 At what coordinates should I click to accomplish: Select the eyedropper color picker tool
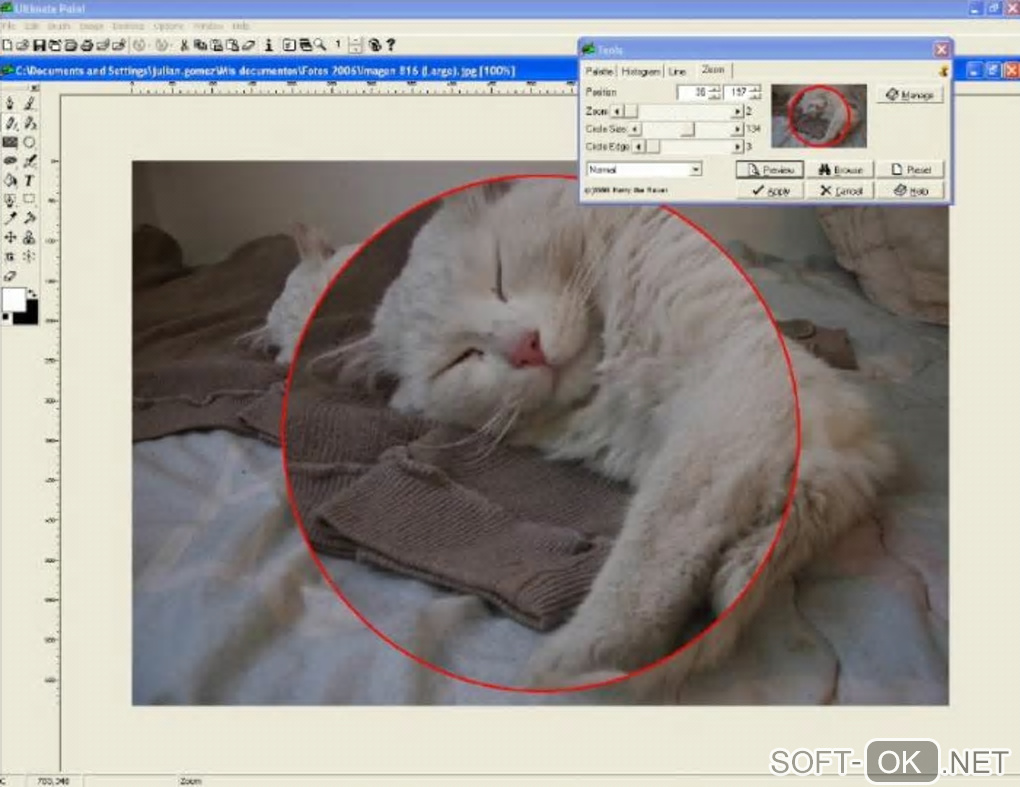pyautogui.click(x=10, y=218)
